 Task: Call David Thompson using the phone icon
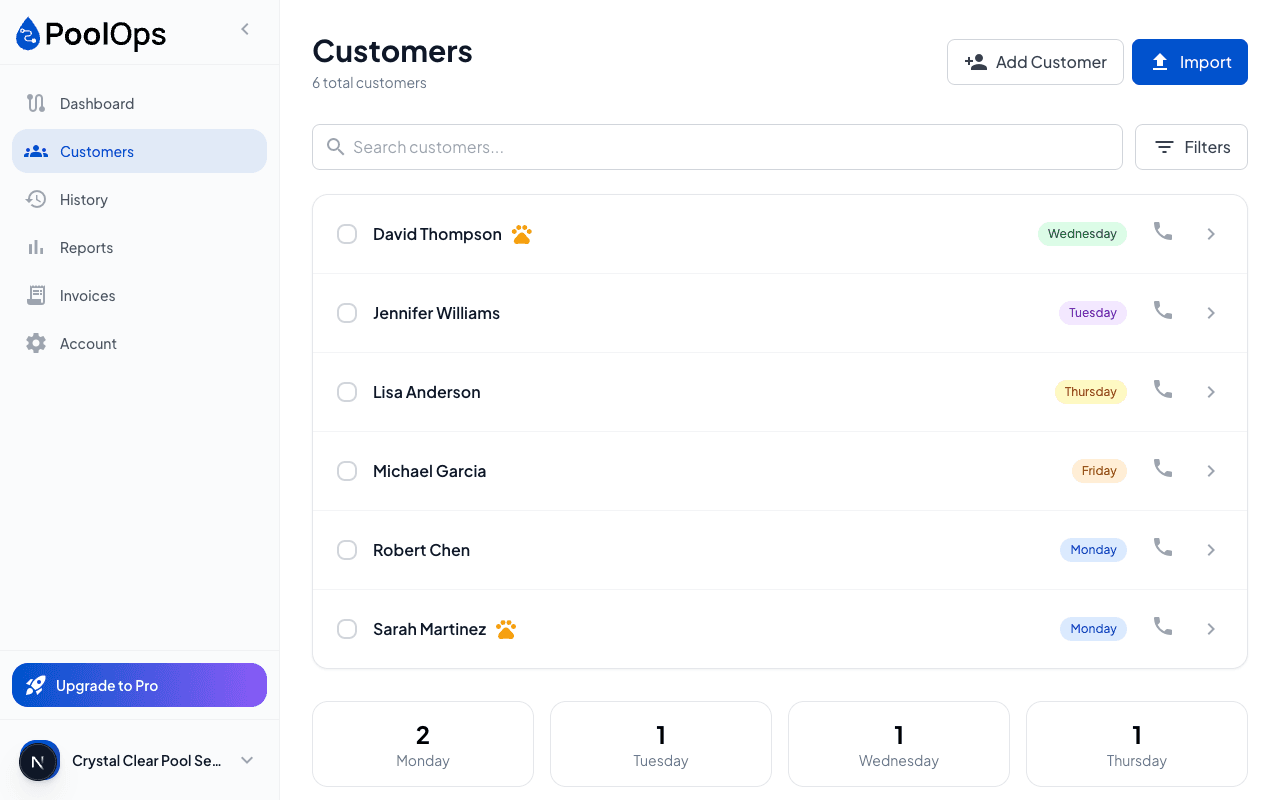[x=1162, y=233]
